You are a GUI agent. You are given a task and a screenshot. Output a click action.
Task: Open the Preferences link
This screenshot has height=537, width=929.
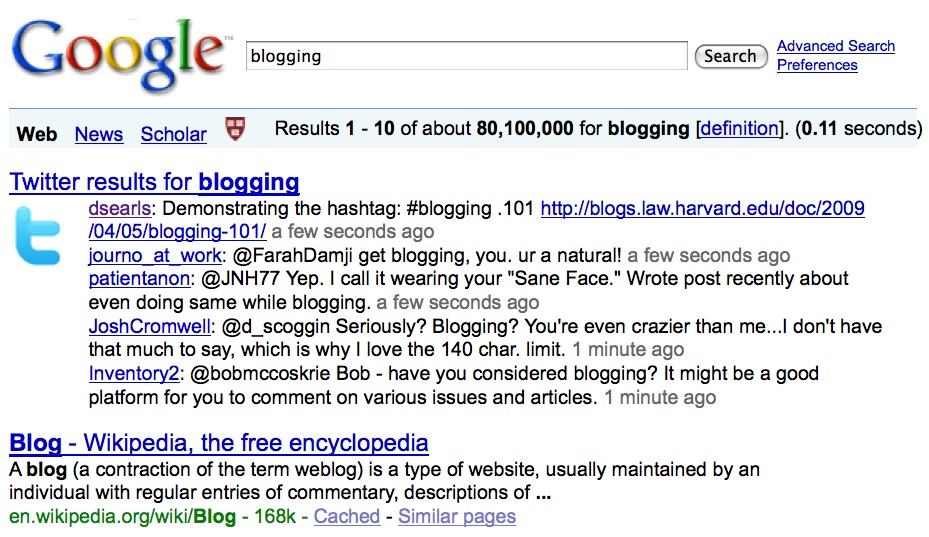(817, 65)
